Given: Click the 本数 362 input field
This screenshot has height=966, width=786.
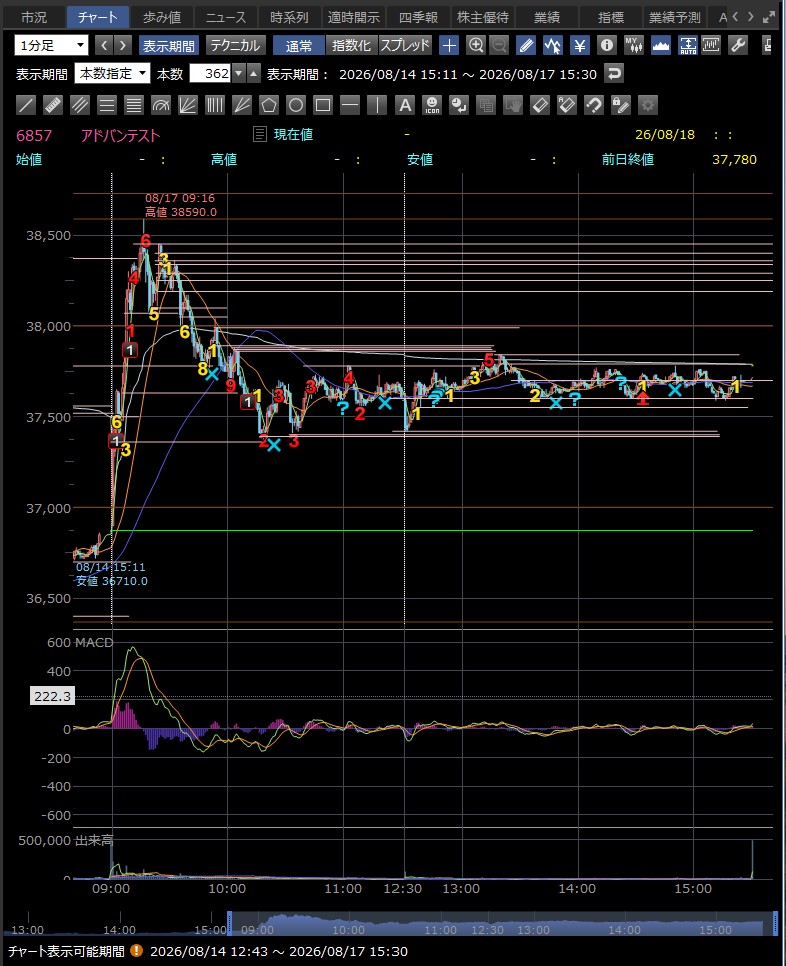Looking at the screenshot, I should [x=210, y=74].
